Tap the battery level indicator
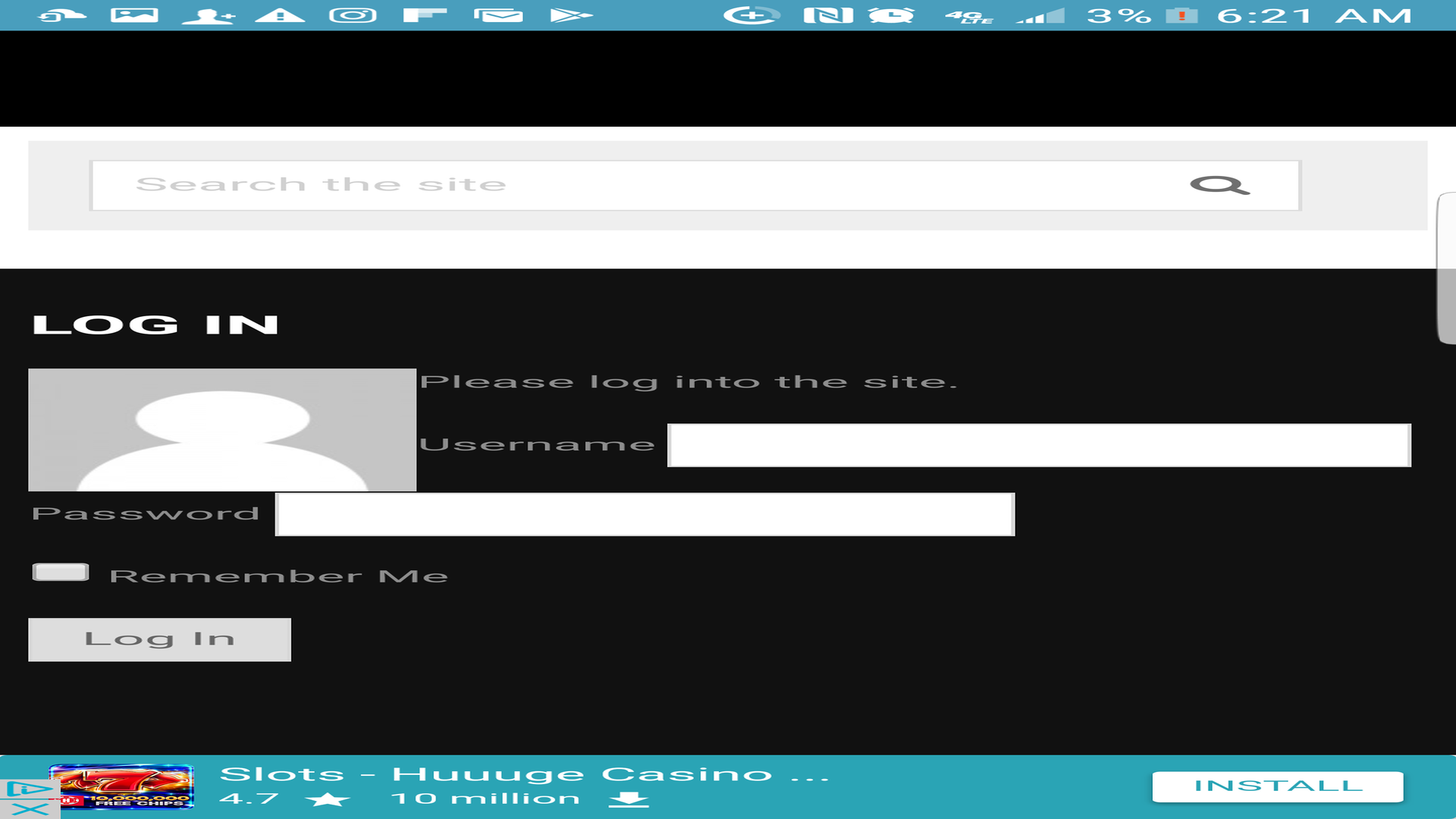Screen dimensions: 1456x819 click(x=1181, y=15)
